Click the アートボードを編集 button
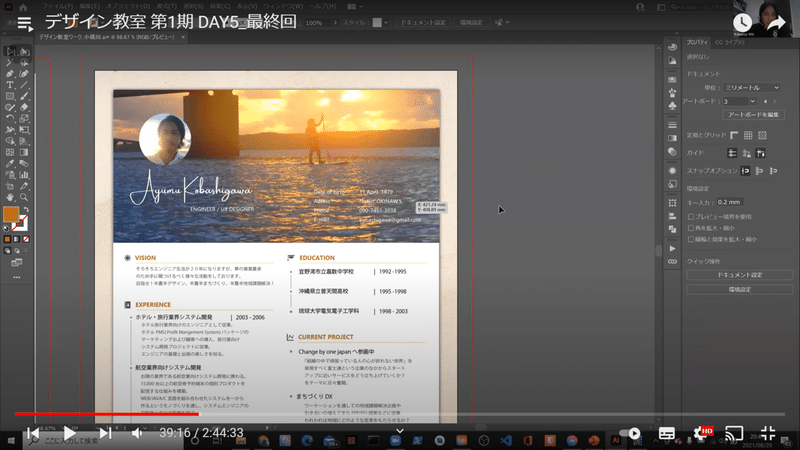This screenshot has height=450, width=800. click(x=754, y=115)
